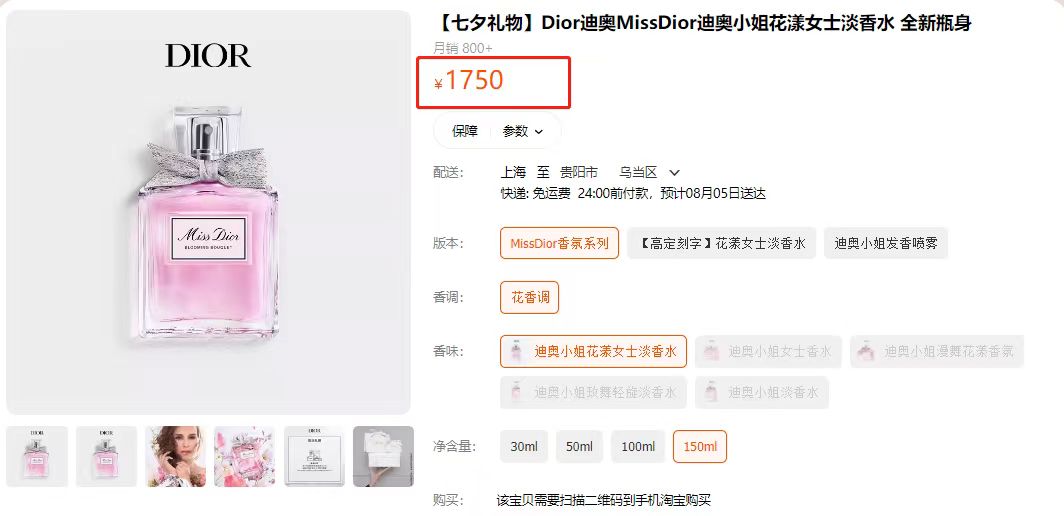Select the MissDior香氛系列 version
This screenshot has height=516, width=1064.
click(x=559, y=243)
